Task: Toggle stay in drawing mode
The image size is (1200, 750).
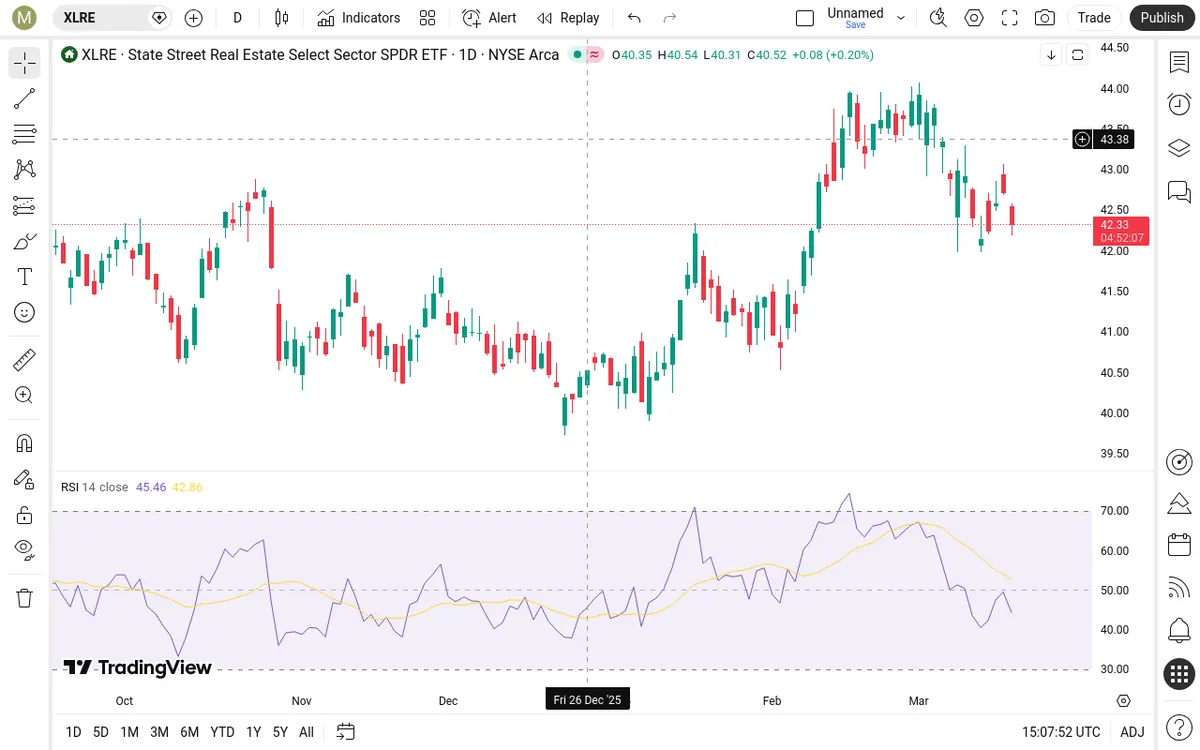Action: coord(25,479)
